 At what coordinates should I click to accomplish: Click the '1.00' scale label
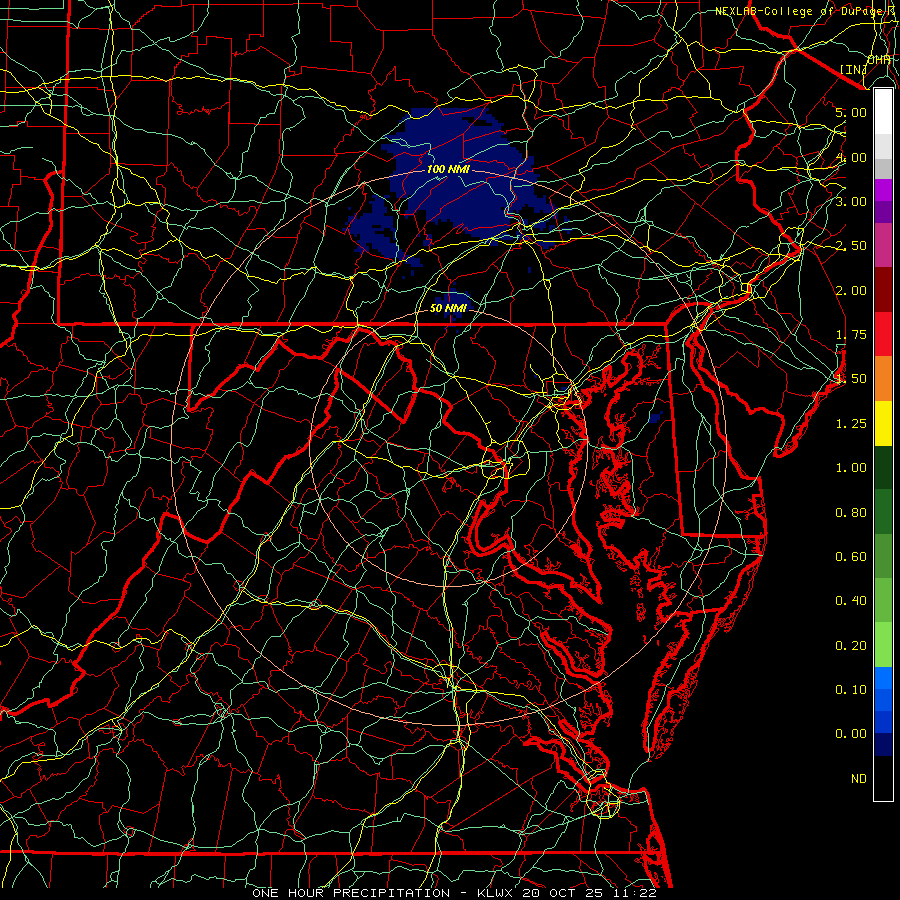[851, 468]
